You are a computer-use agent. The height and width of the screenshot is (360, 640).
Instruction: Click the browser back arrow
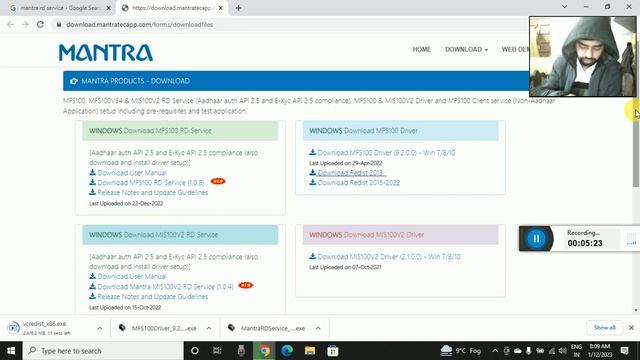tap(10, 24)
